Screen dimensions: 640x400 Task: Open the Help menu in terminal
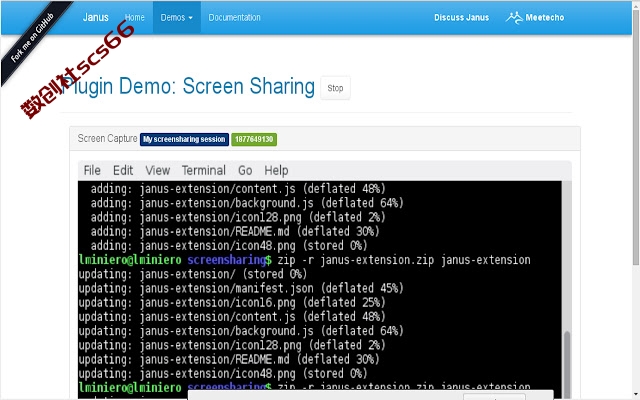[x=276, y=170]
